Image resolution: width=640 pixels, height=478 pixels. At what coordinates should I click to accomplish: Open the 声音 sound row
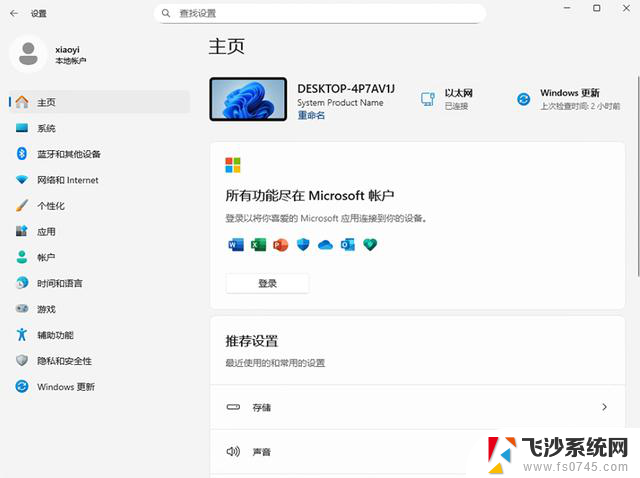pos(418,451)
